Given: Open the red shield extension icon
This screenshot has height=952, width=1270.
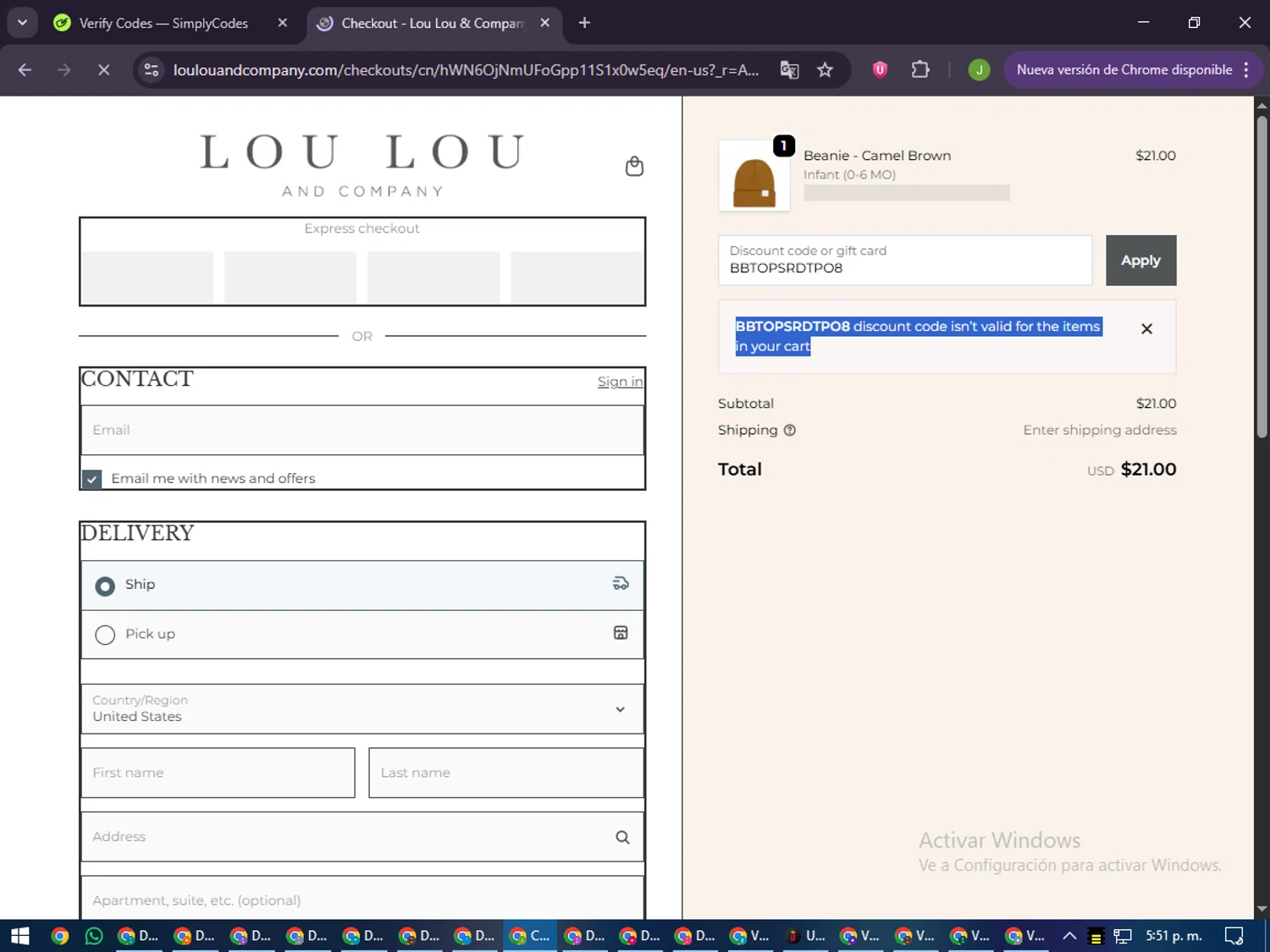Looking at the screenshot, I should pyautogui.click(x=881, y=70).
